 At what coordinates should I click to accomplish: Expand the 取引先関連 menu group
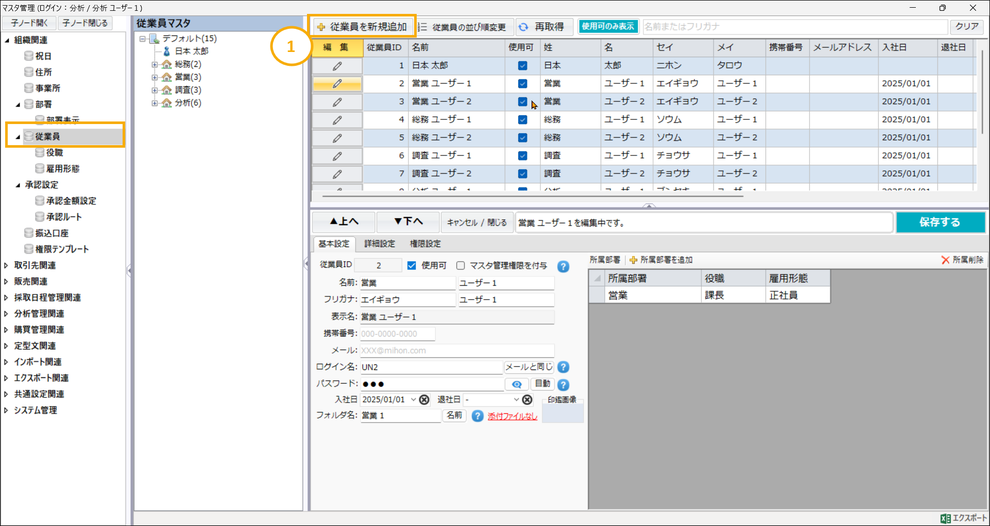[7, 266]
